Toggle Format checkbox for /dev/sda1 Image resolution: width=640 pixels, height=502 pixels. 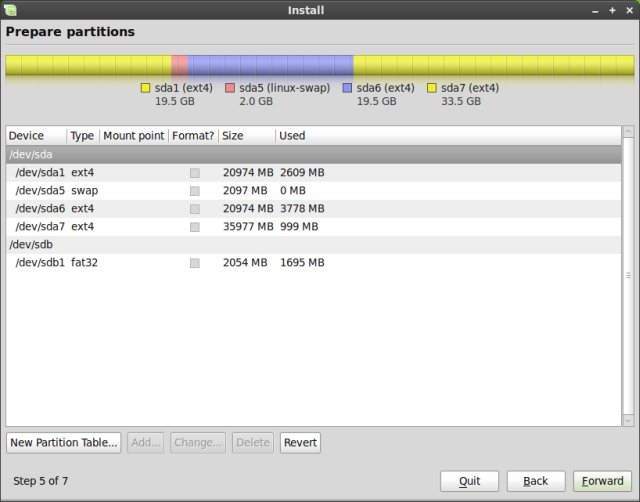(x=195, y=173)
